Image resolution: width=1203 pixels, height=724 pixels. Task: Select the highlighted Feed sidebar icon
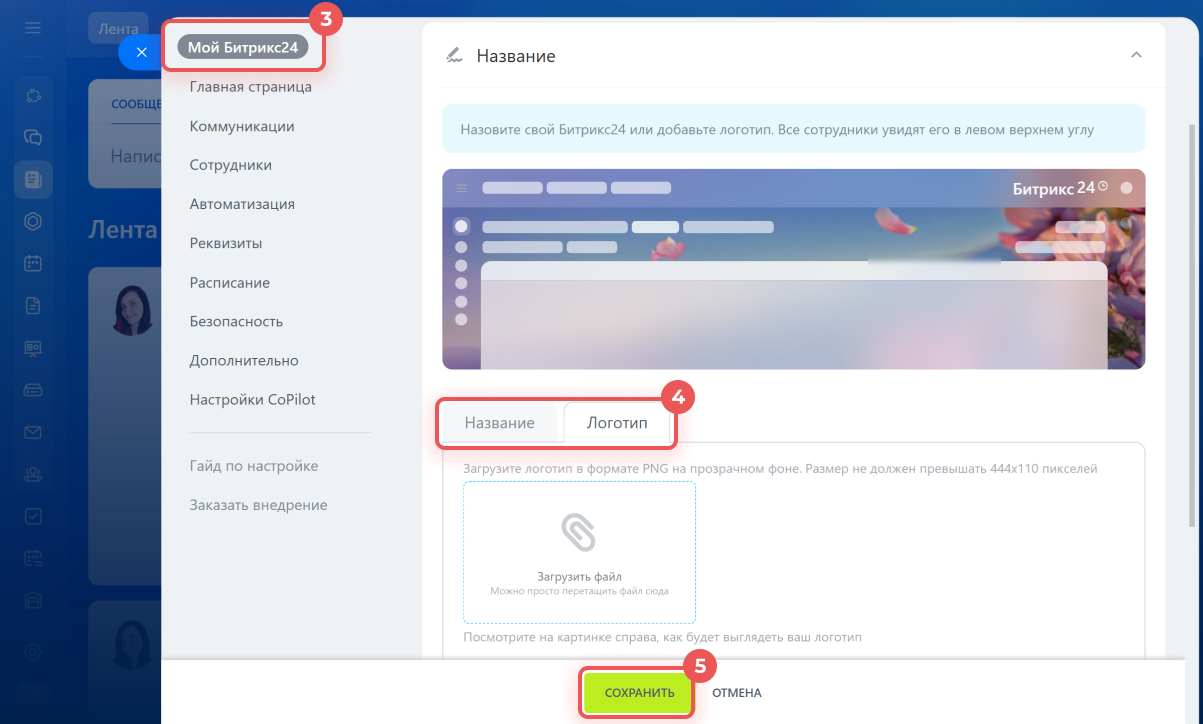(x=33, y=179)
